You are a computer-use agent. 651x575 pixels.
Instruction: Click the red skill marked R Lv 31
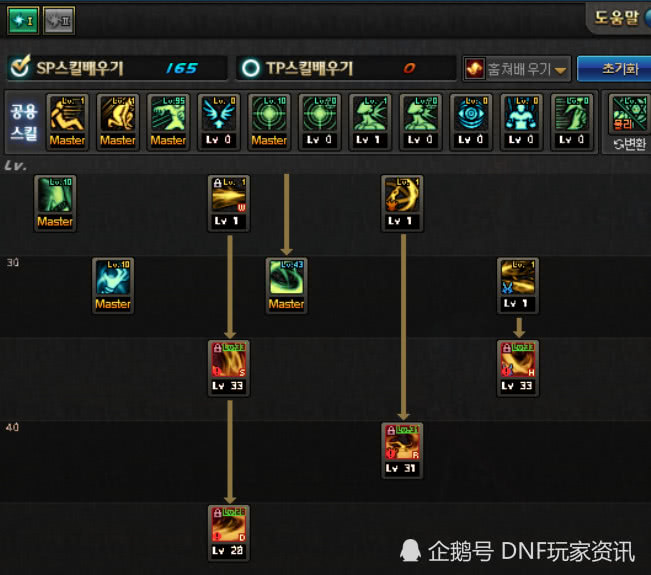tap(402, 450)
